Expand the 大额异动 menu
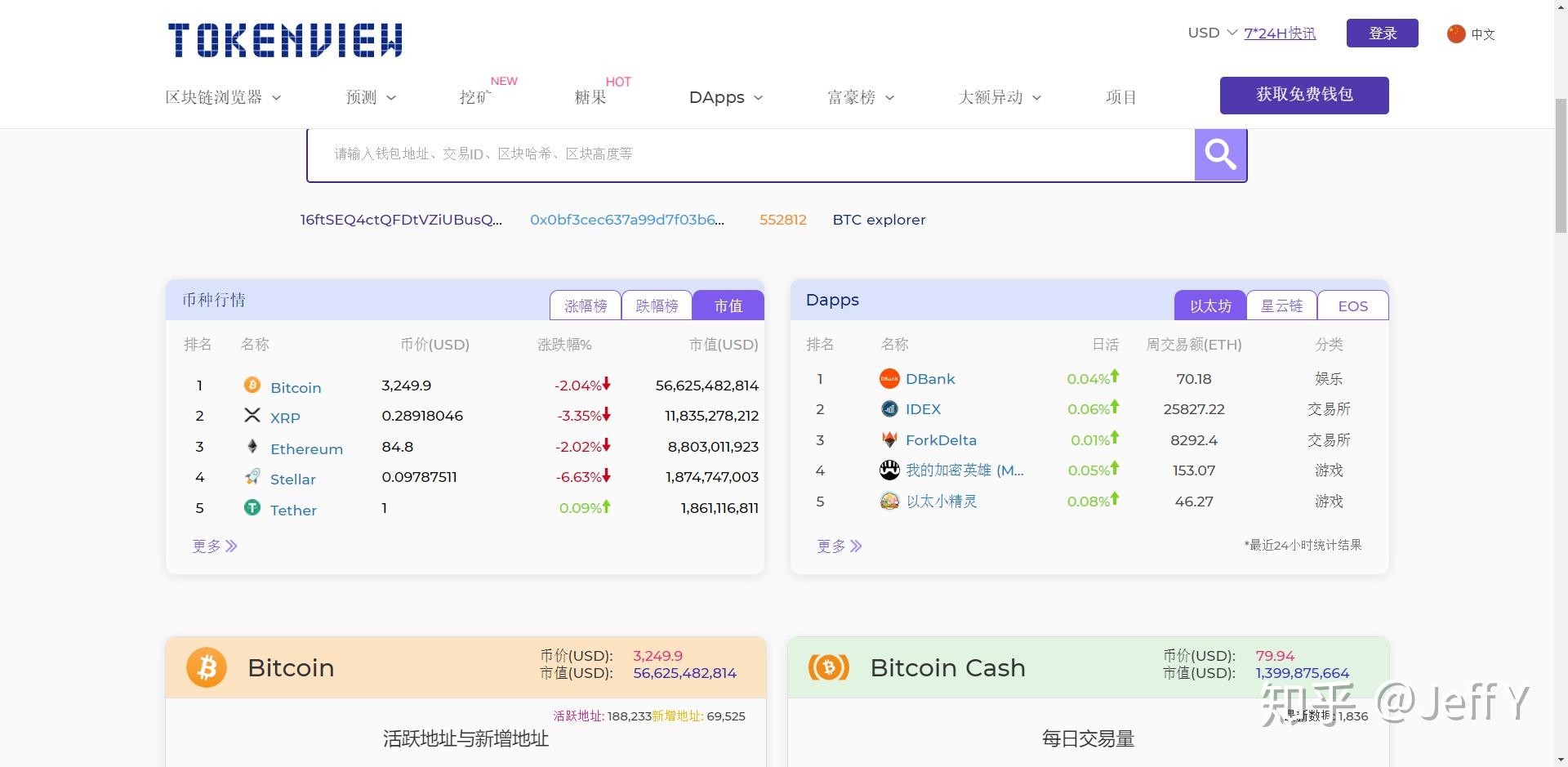This screenshot has width=1568, height=767. 1000,97
